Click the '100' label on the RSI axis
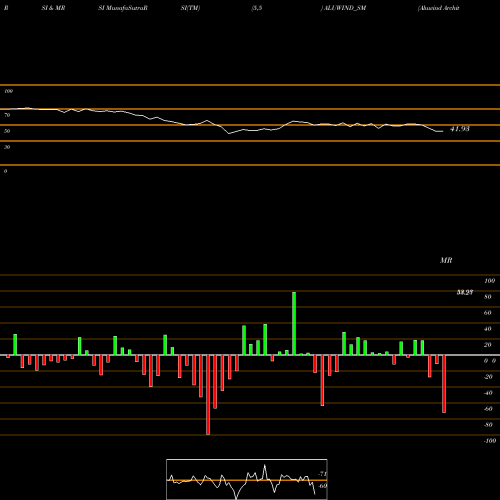500x500 pixels. click(8, 91)
